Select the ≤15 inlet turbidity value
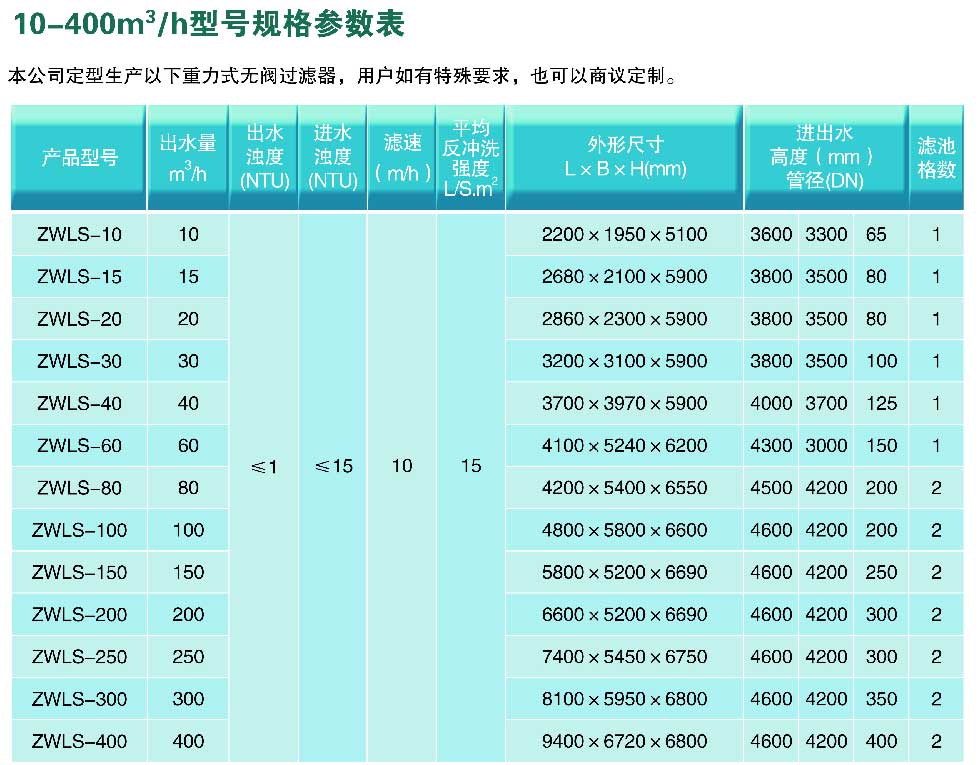The image size is (979, 765). pos(333,467)
